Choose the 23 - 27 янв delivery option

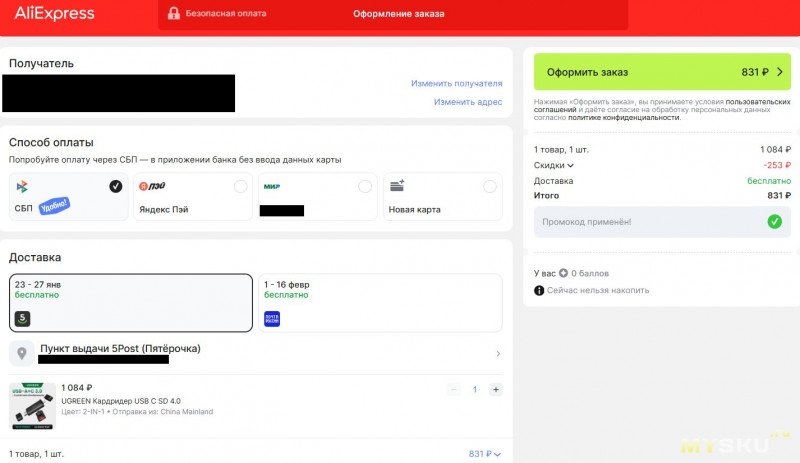(131, 302)
